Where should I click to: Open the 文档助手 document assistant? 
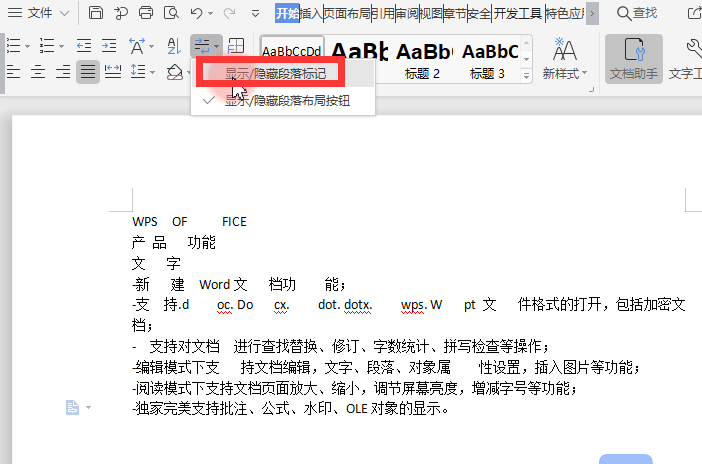click(633, 58)
